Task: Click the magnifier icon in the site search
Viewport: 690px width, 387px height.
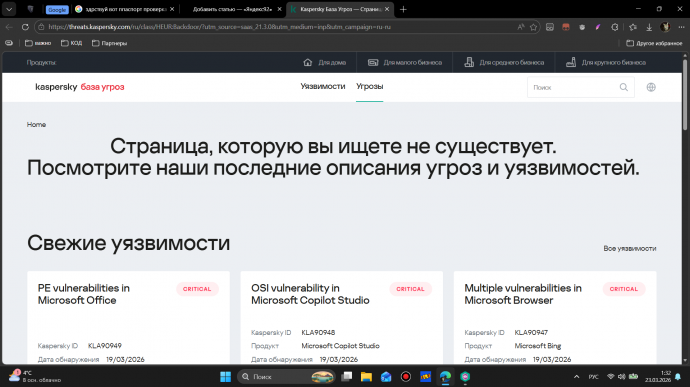Action: click(624, 87)
